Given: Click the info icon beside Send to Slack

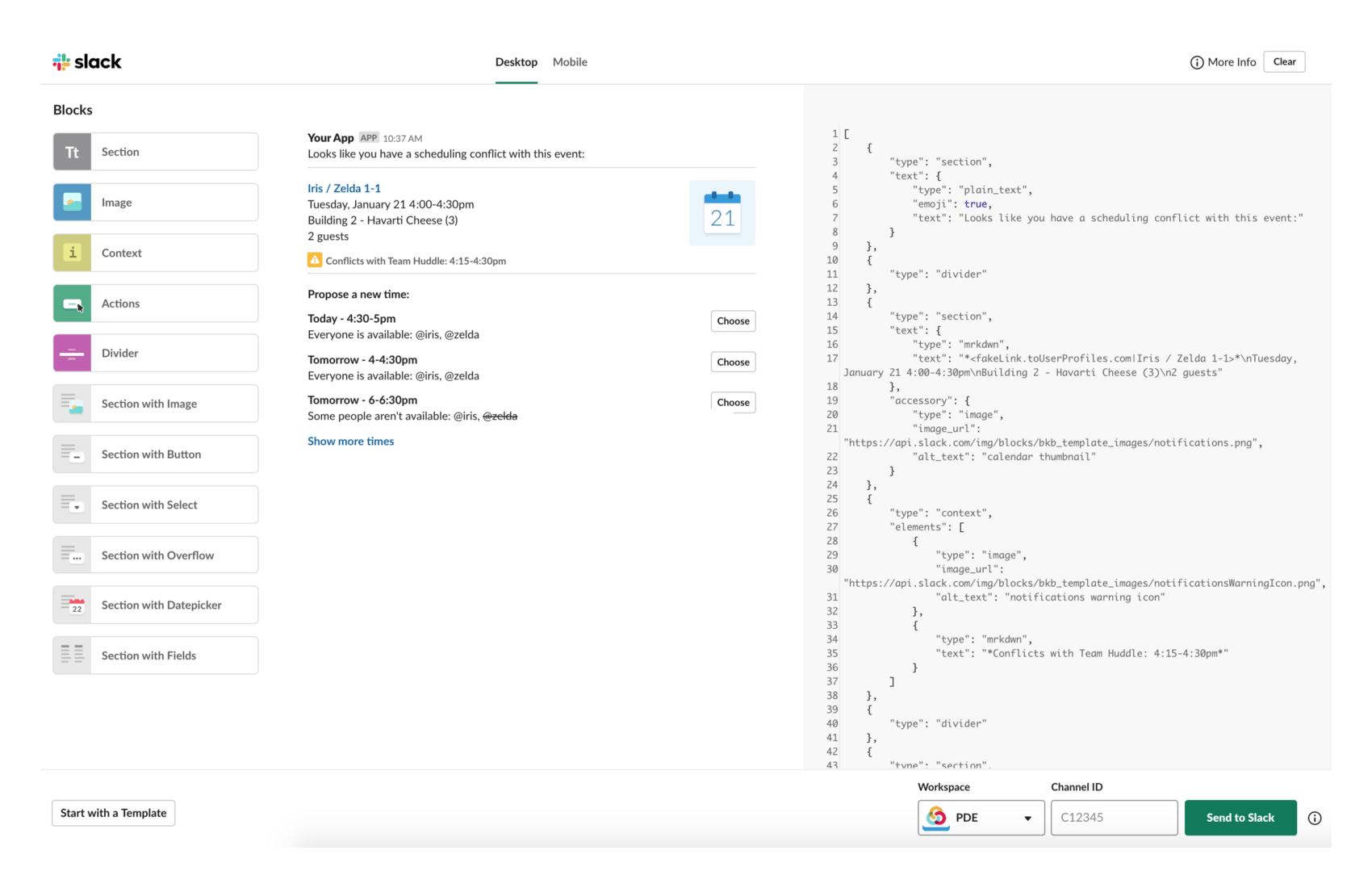Looking at the screenshot, I should (x=1315, y=818).
